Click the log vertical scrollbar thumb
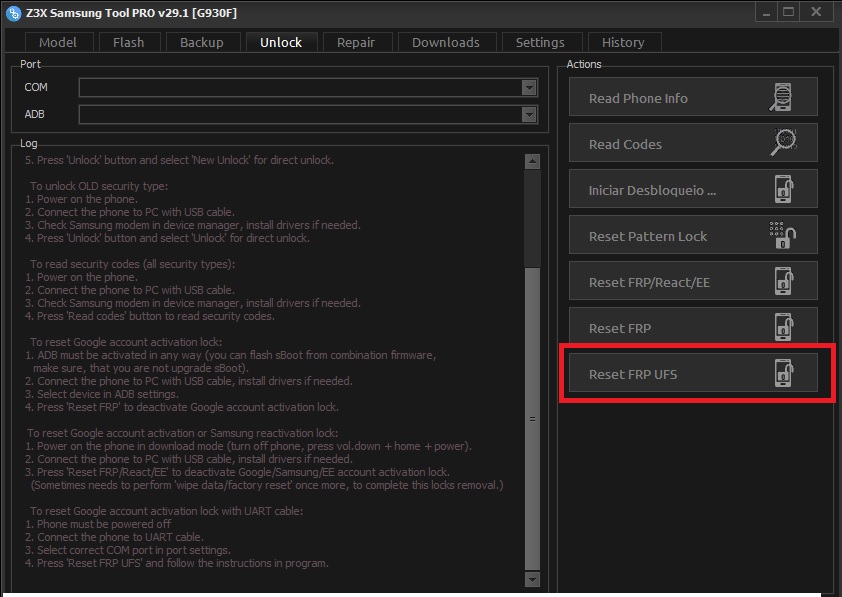Screen dimensions: 842x597 pos(532,419)
